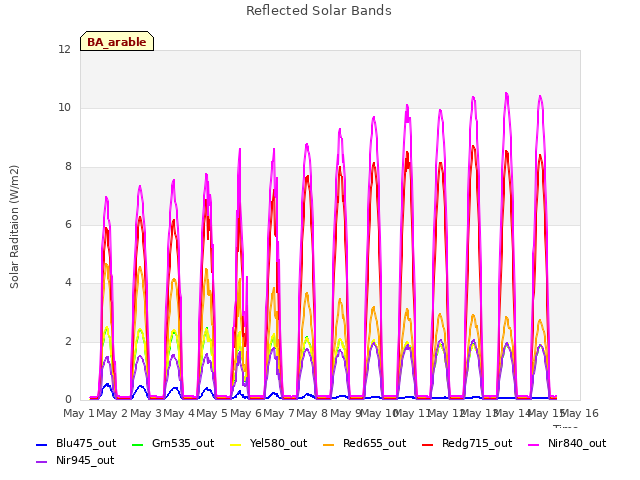Click the May 8 x-axis tick label
The height and width of the screenshot is (480, 640).
(312, 413)
